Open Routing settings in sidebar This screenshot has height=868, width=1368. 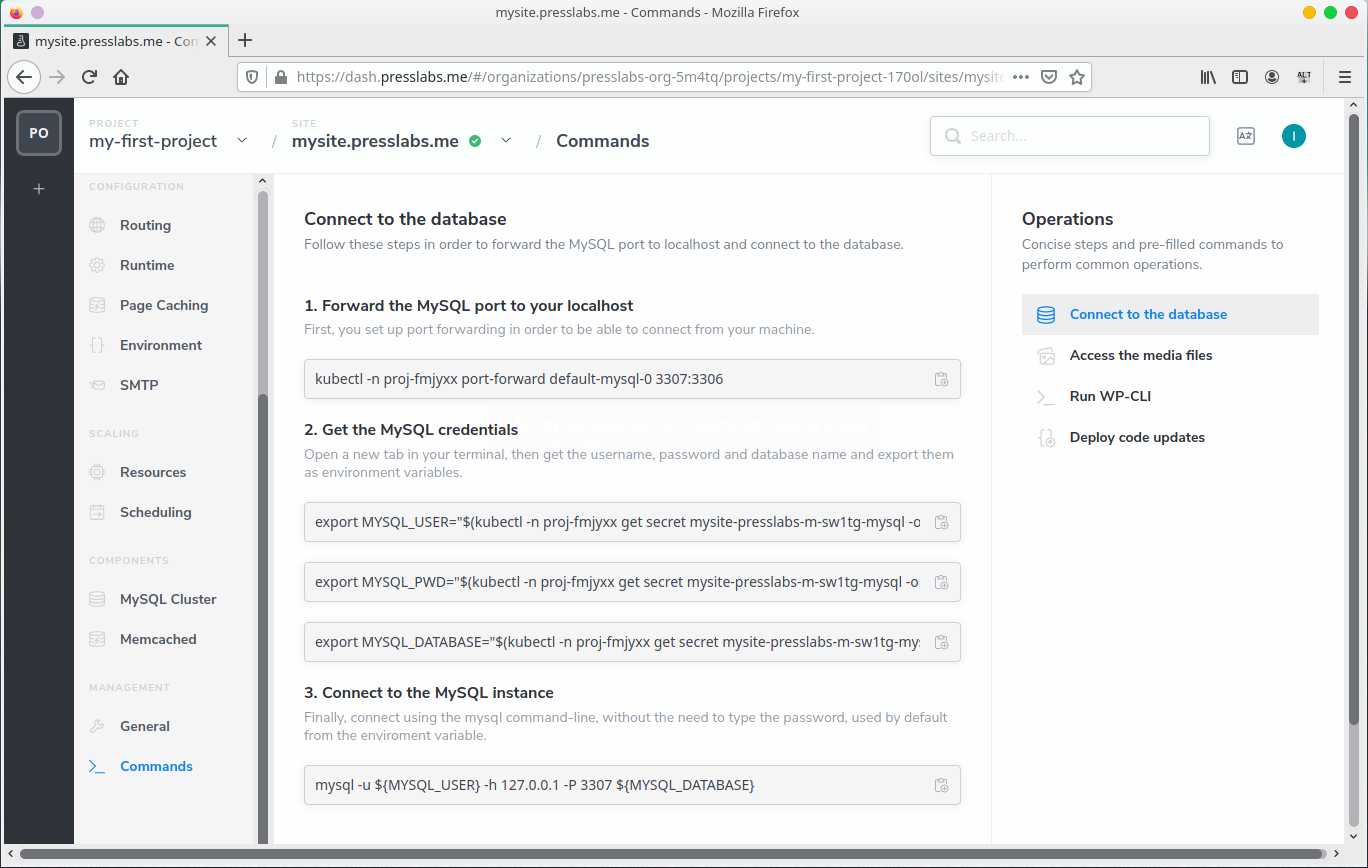(x=145, y=225)
